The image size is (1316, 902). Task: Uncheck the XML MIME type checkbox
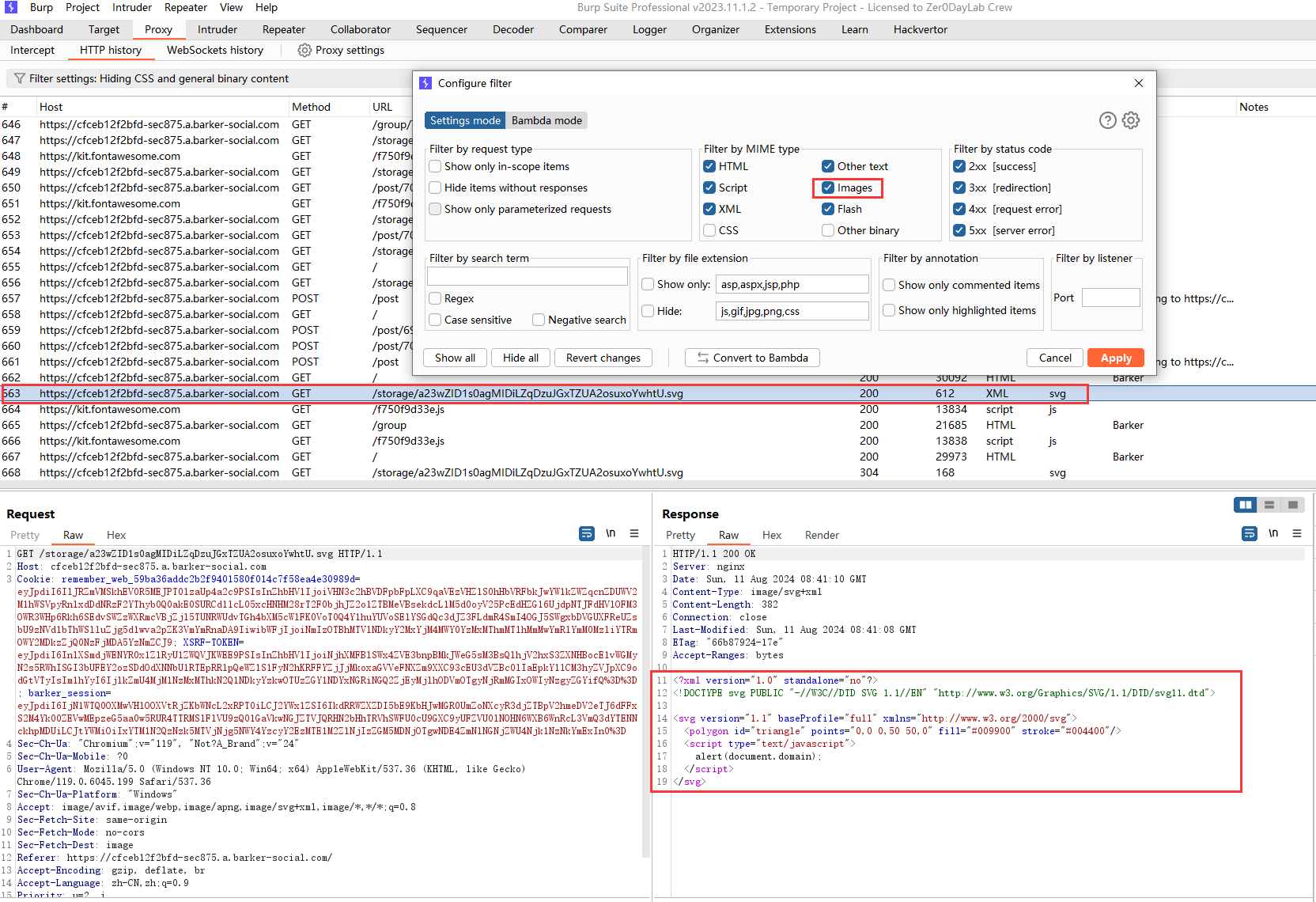tap(709, 209)
